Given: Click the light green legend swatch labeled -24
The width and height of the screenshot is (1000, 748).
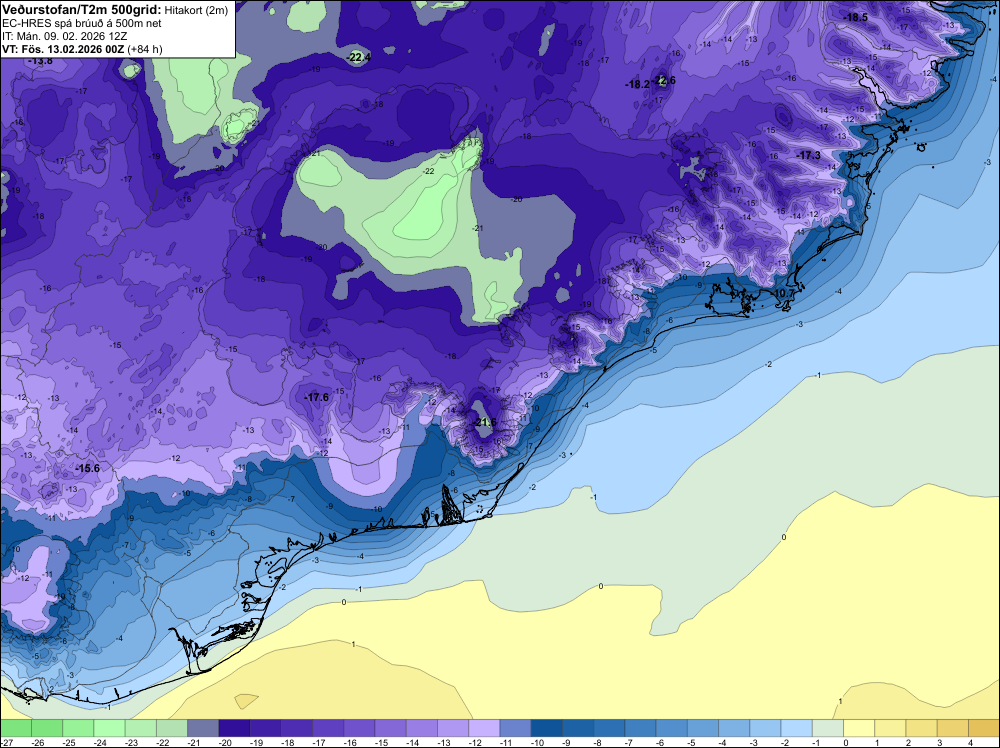Looking at the screenshot, I should point(109,728).
